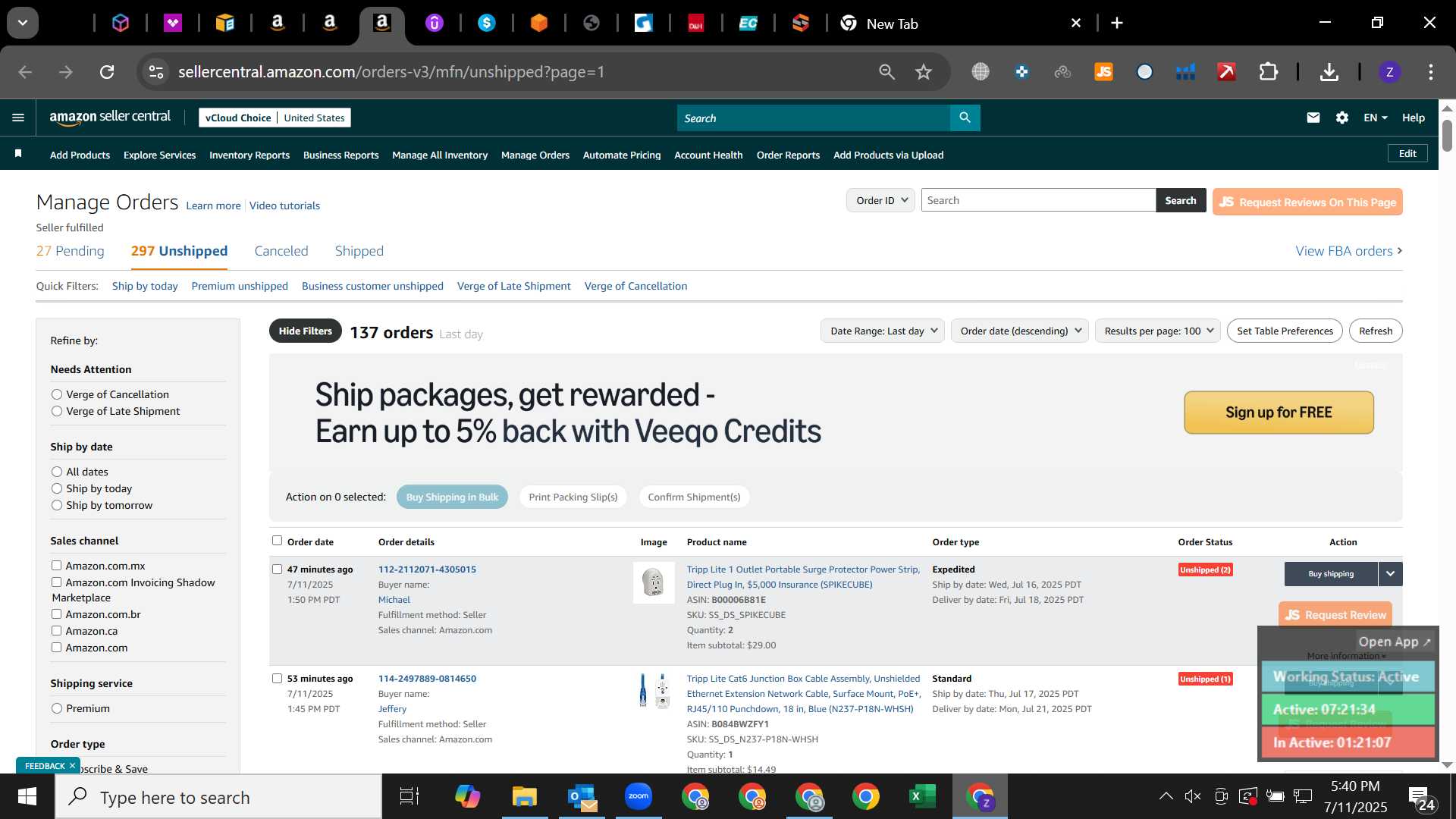Open the orange JS extension icon
The width and height of the screenshot is (1456, 819).
point(1103,72)
